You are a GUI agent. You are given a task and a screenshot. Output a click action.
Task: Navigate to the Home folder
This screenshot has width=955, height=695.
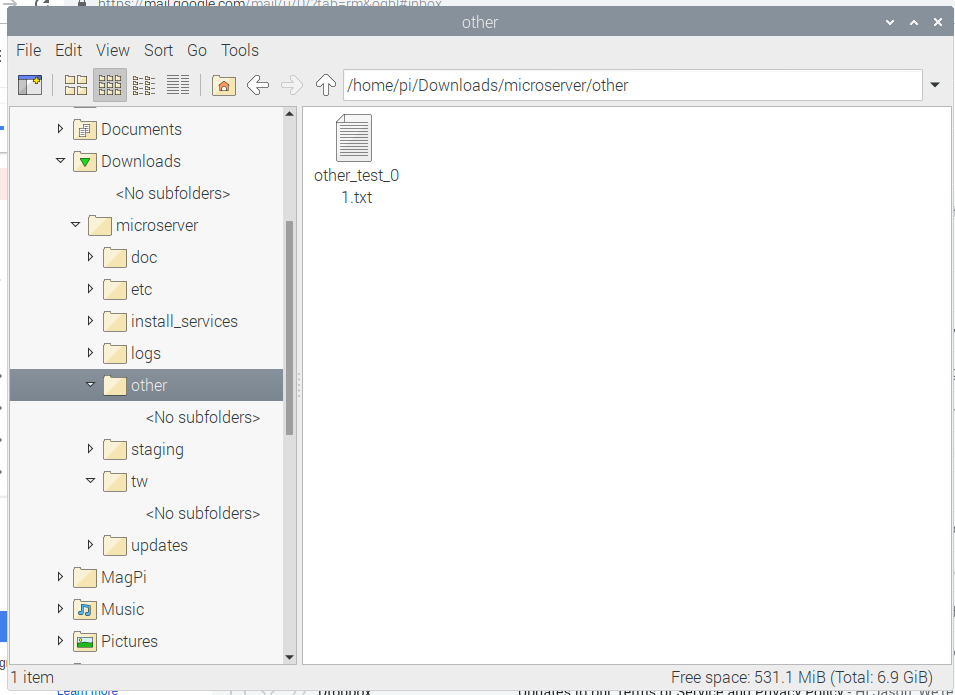[223, 85]
